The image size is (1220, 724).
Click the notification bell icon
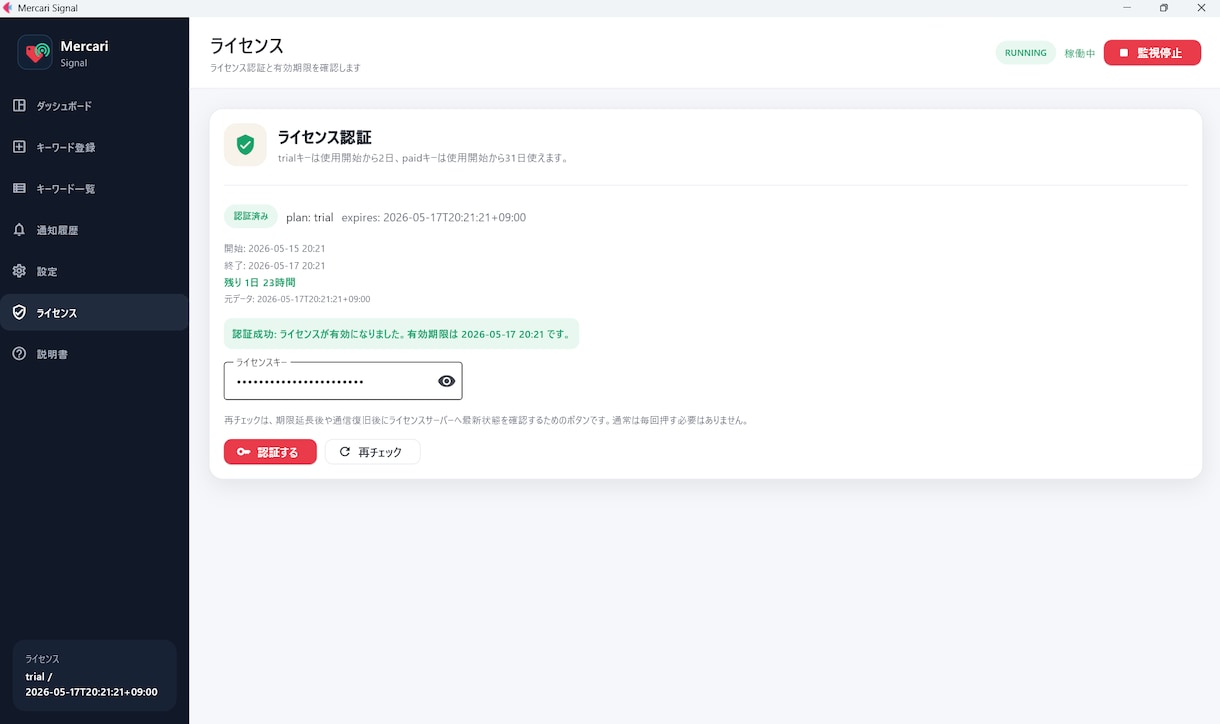point(19,230)
